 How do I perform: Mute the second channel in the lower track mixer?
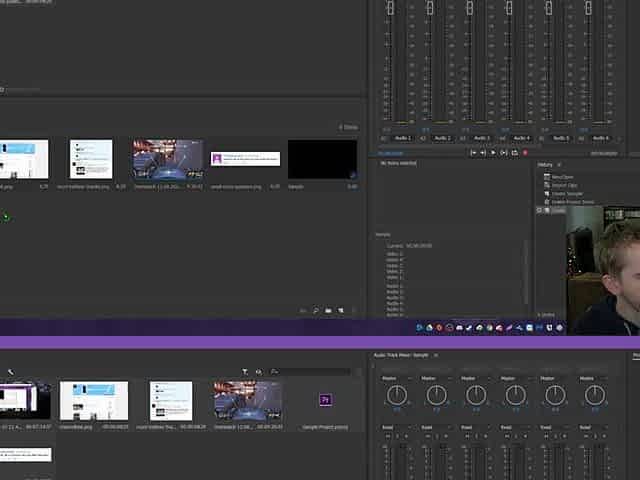click(427, 436)
